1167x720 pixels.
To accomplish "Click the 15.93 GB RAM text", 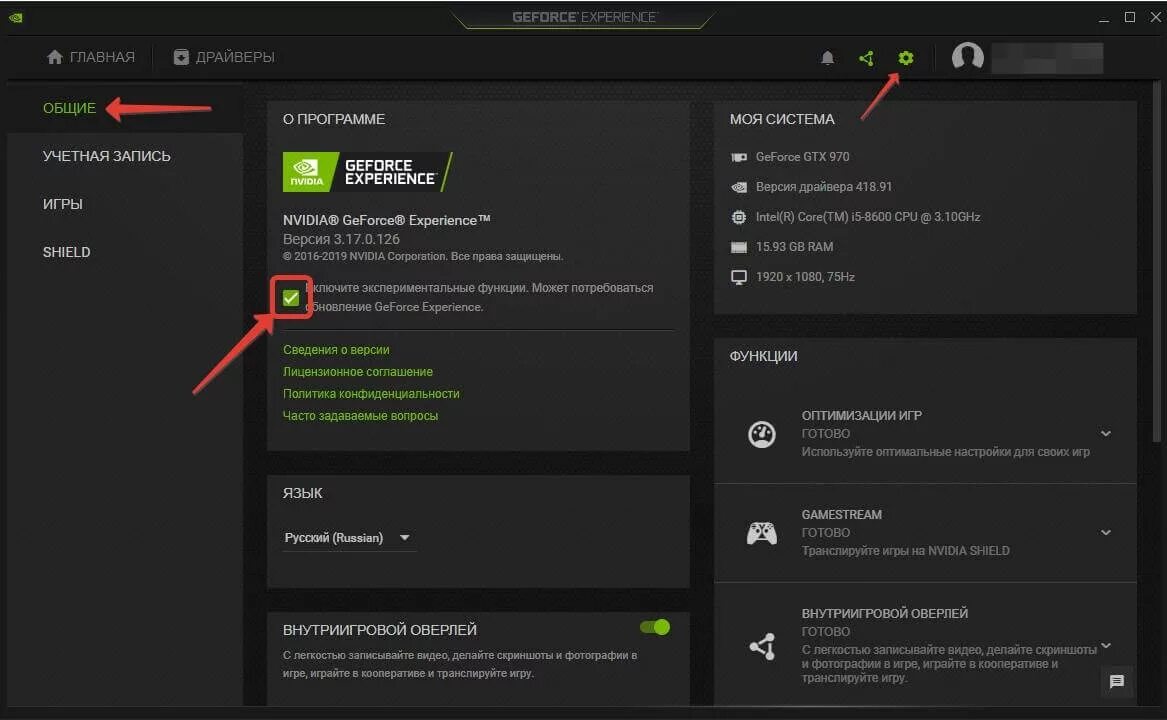I will (x=794, y=246).
